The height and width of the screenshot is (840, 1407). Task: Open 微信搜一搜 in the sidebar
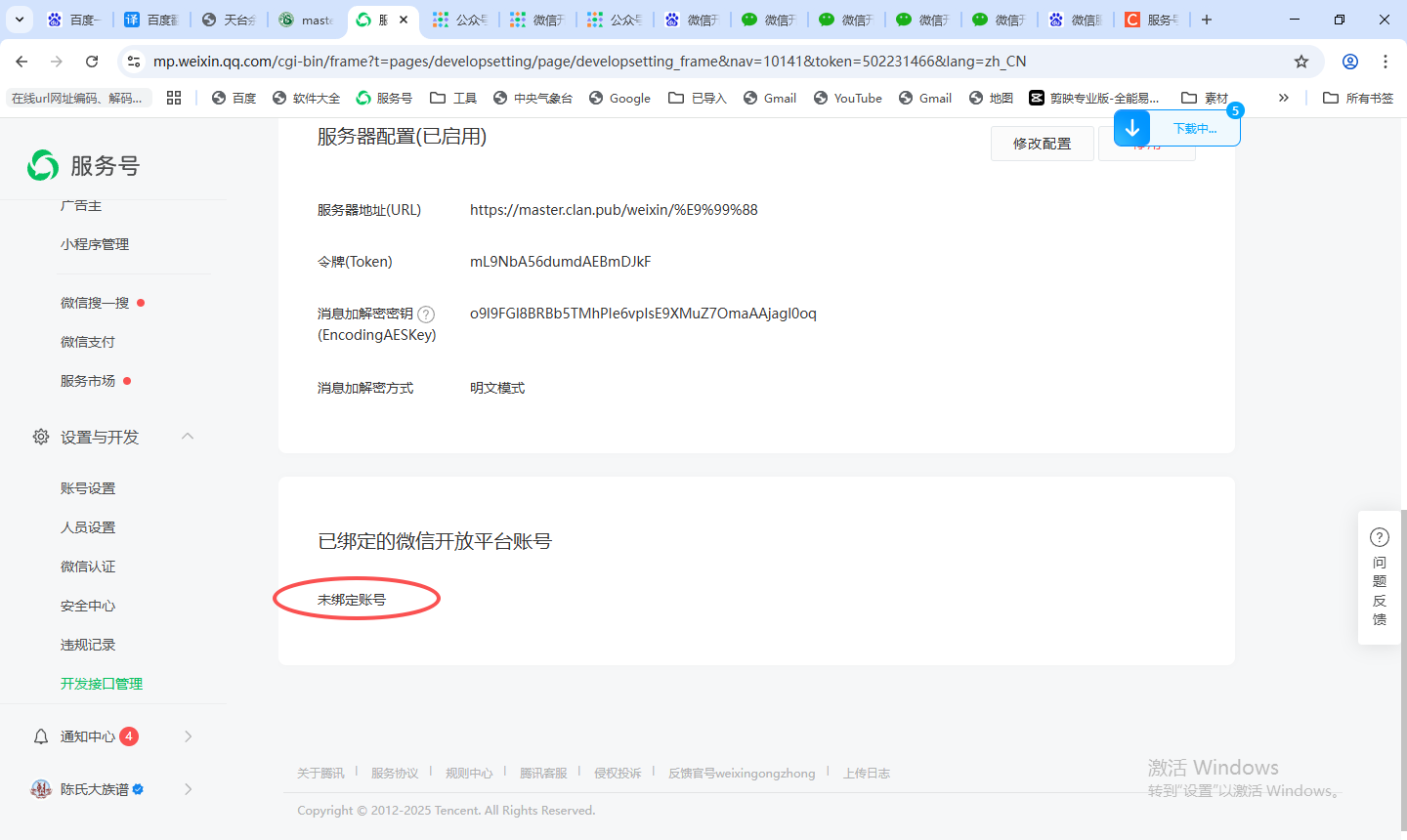[x=95, y=303]
